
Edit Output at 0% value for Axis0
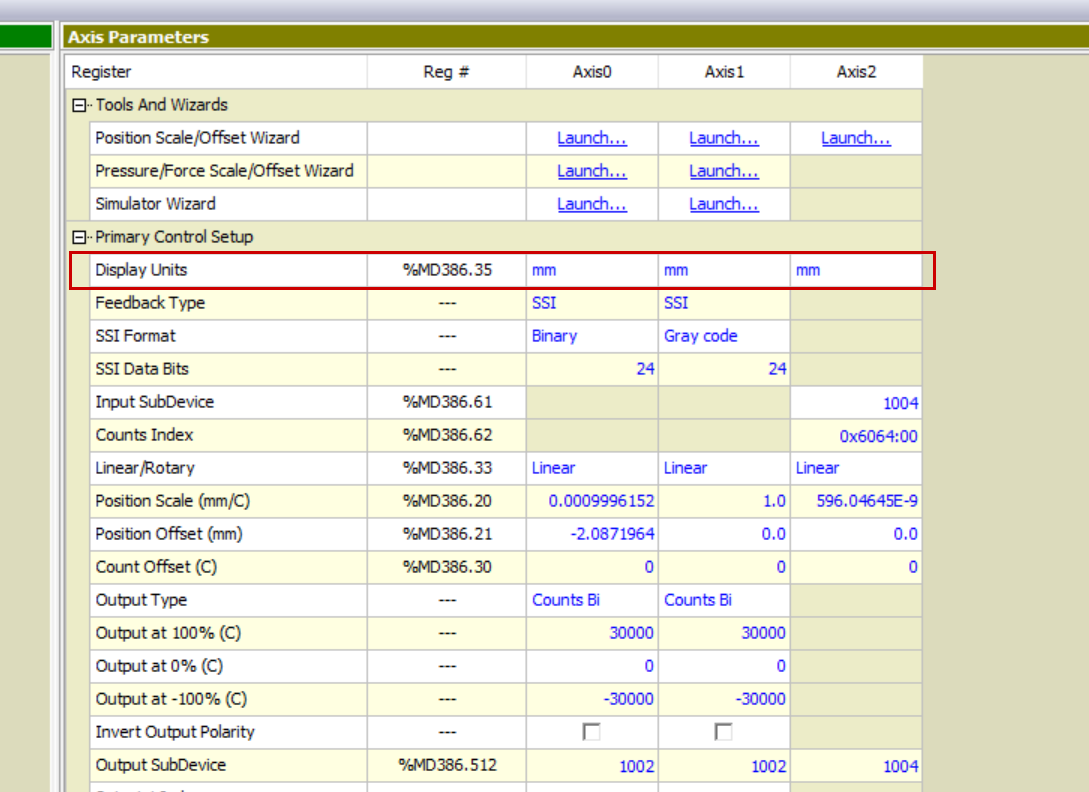592,666
